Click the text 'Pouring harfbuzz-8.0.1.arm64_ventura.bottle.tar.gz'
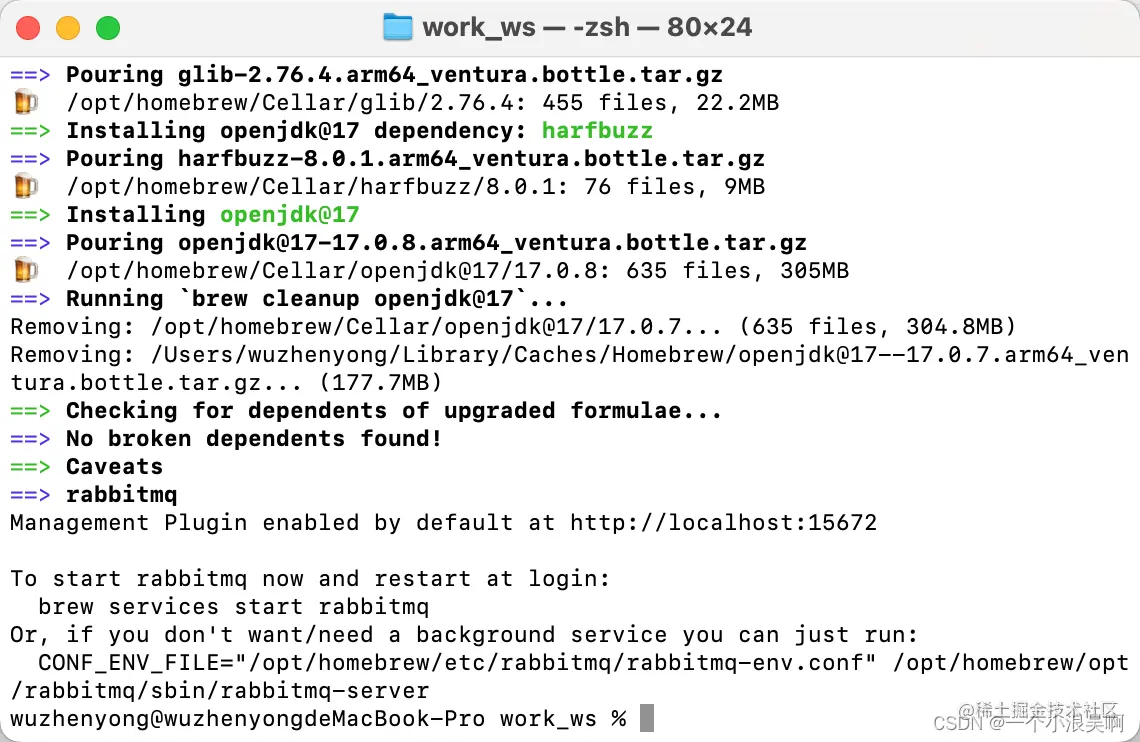This screenshot has height=742, width=1140. pos(415,158)
